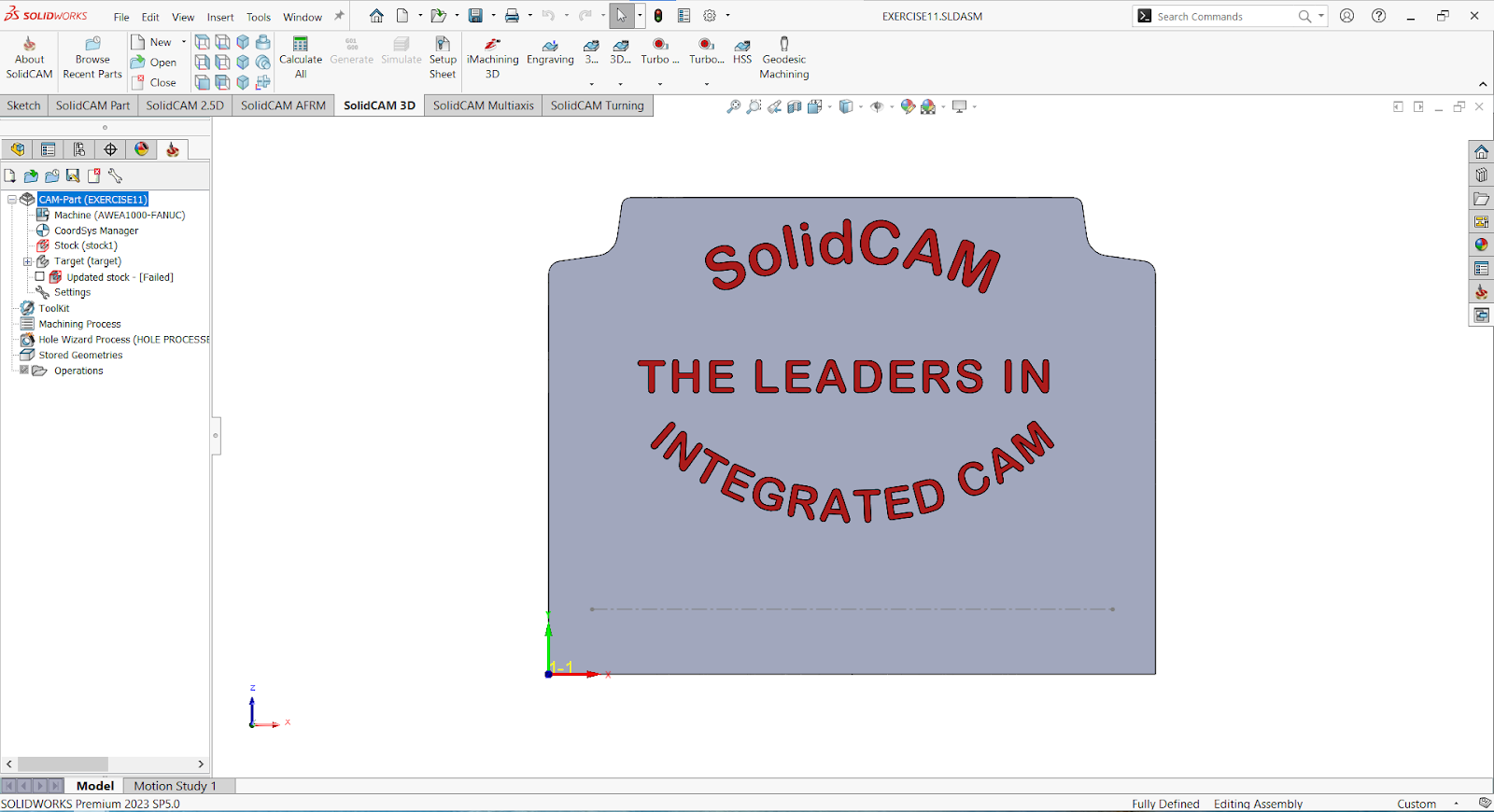Click the Zoom to Area icon
This screenshot has height=812, width=1494.
[754, 107]
